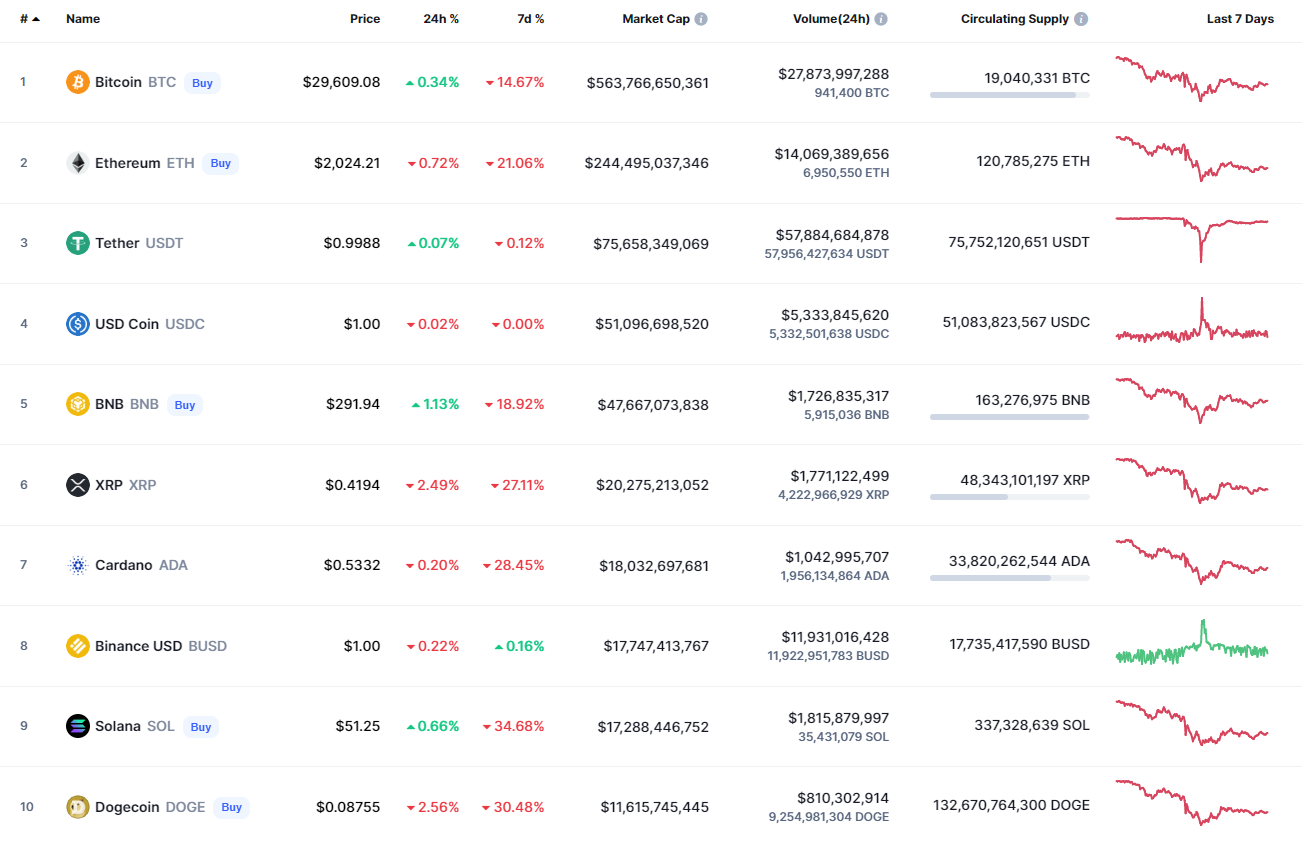1302x843 pixels.
Task: Click the Solana logo icon
Action: click(78, 726)
